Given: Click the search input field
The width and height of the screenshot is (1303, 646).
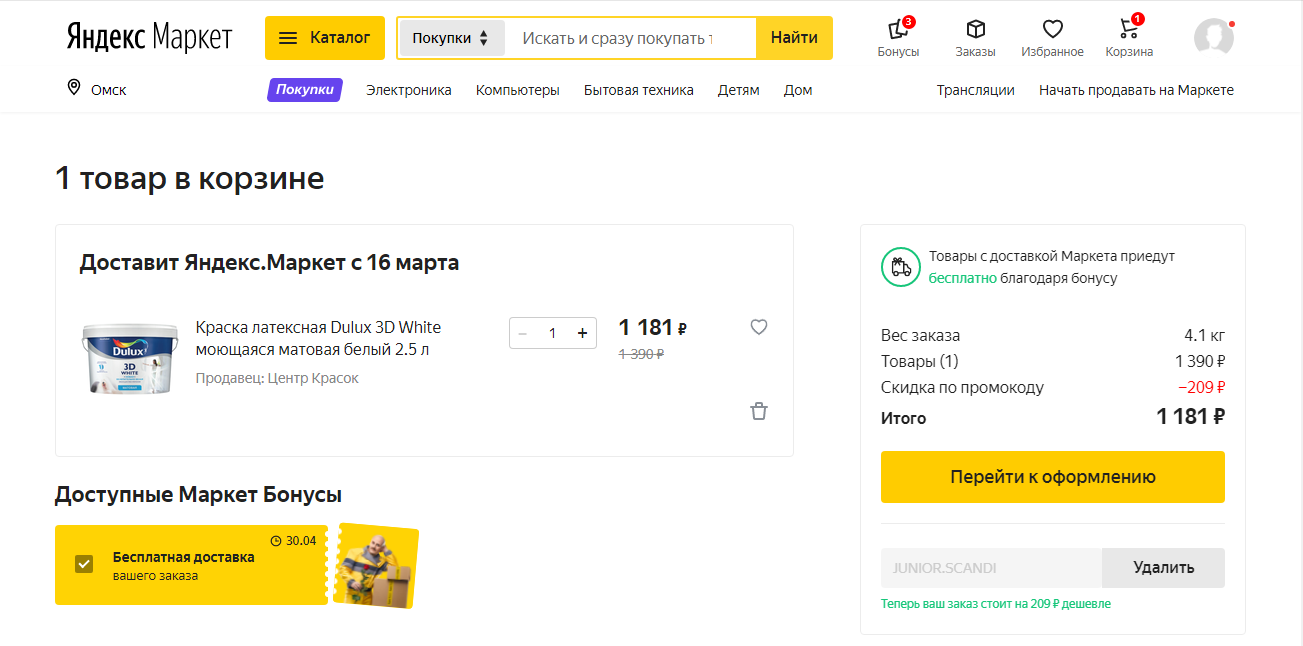Looking at the screenshot, I should [x=630, y=38].
